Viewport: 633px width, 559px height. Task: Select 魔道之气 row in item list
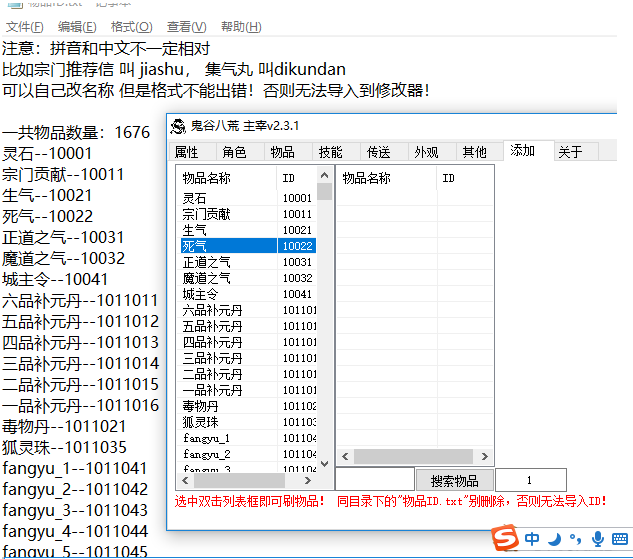(x=247, y=278)
